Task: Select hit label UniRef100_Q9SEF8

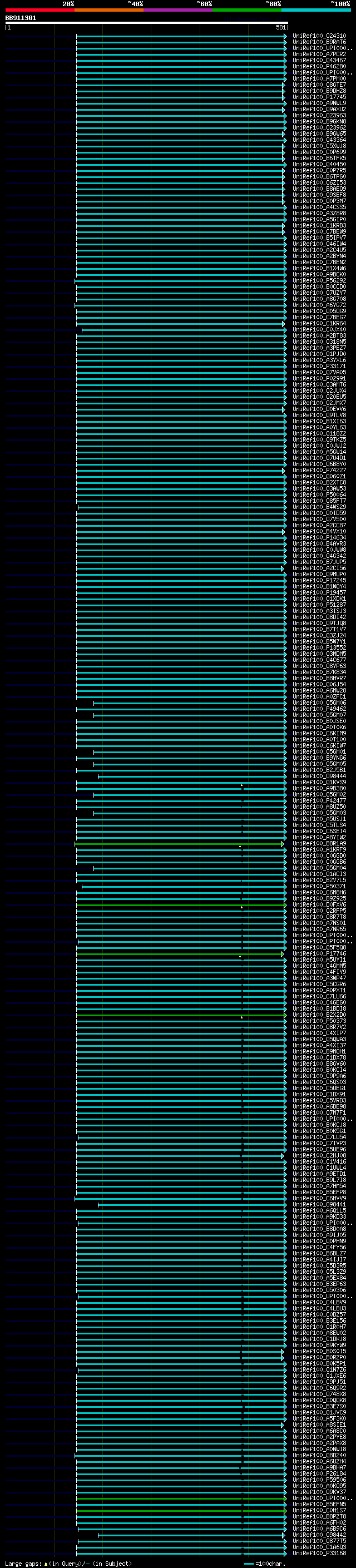Action: coord(319,195)
